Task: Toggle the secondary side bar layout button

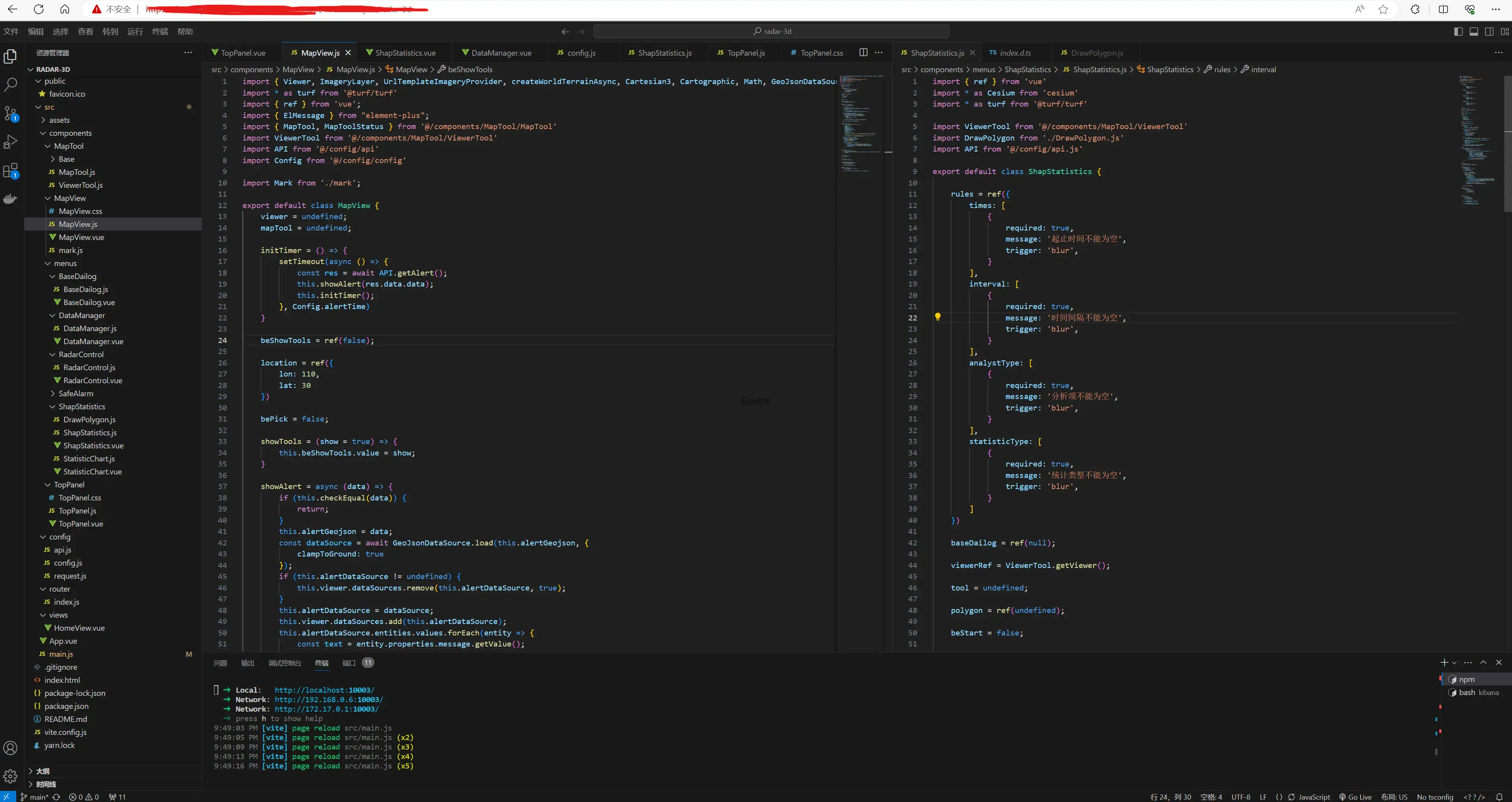Action: [x=1489, y=32]
